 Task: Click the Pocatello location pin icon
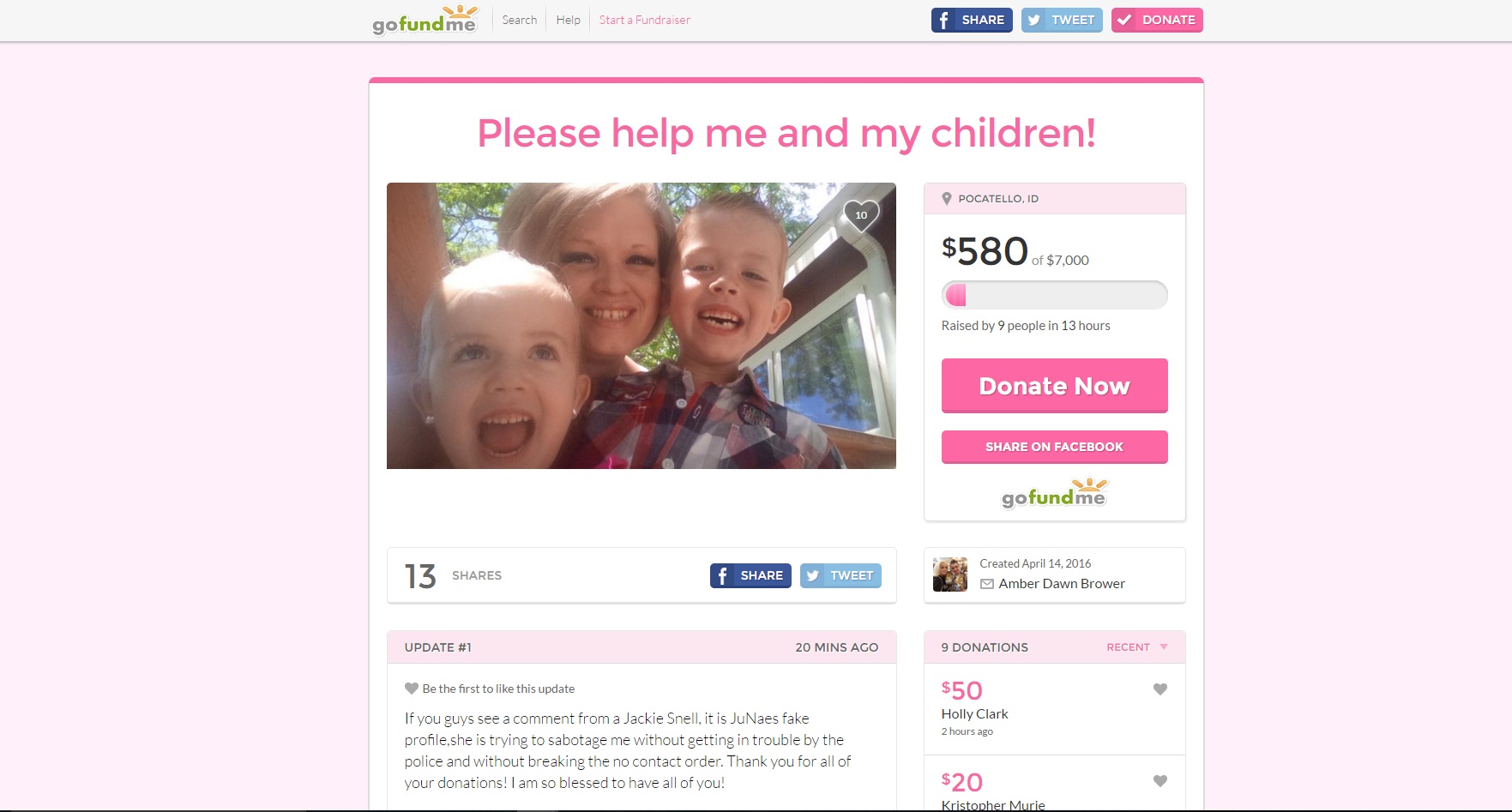947,199
